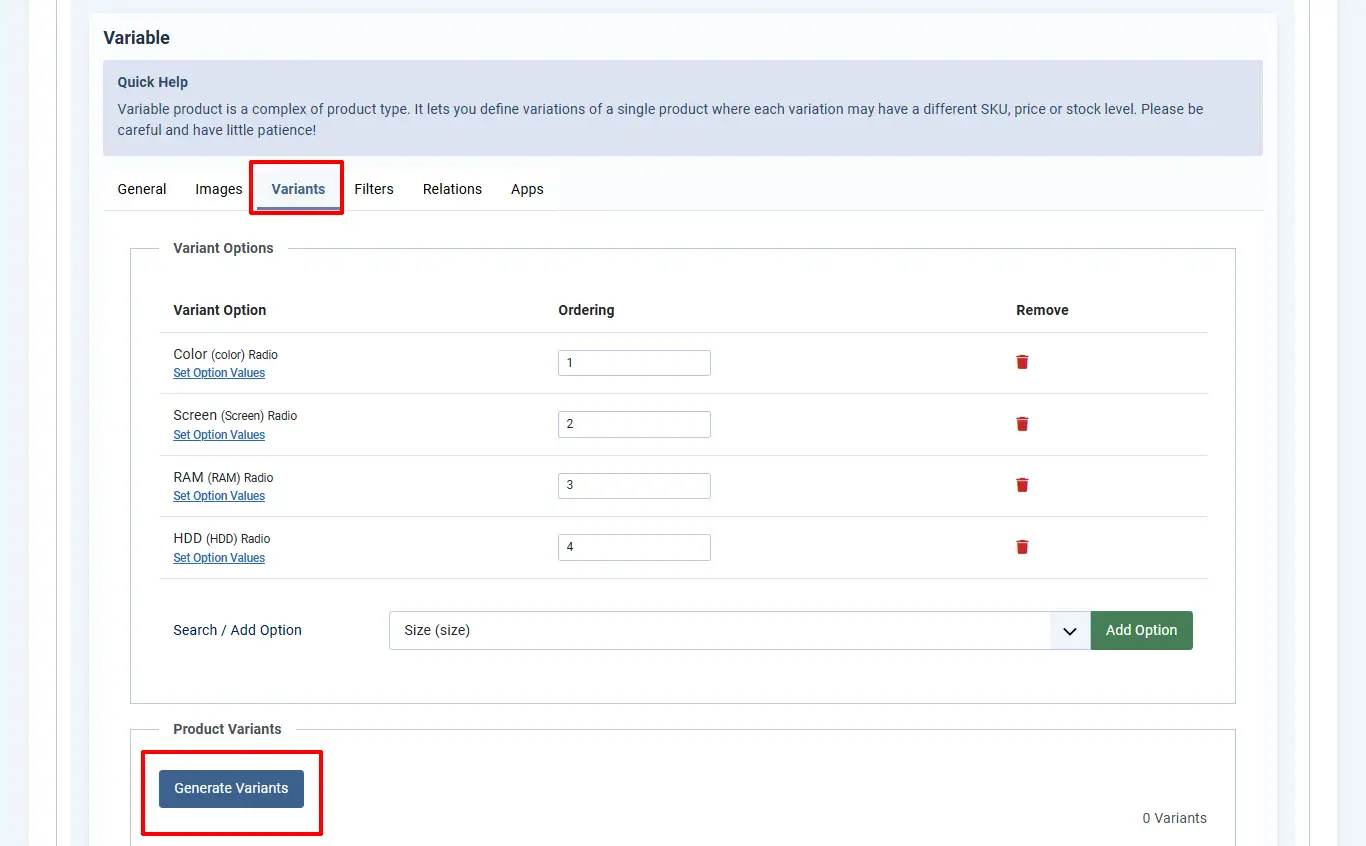
Task: Click the Variable section heading
Action: pos(137,38)
